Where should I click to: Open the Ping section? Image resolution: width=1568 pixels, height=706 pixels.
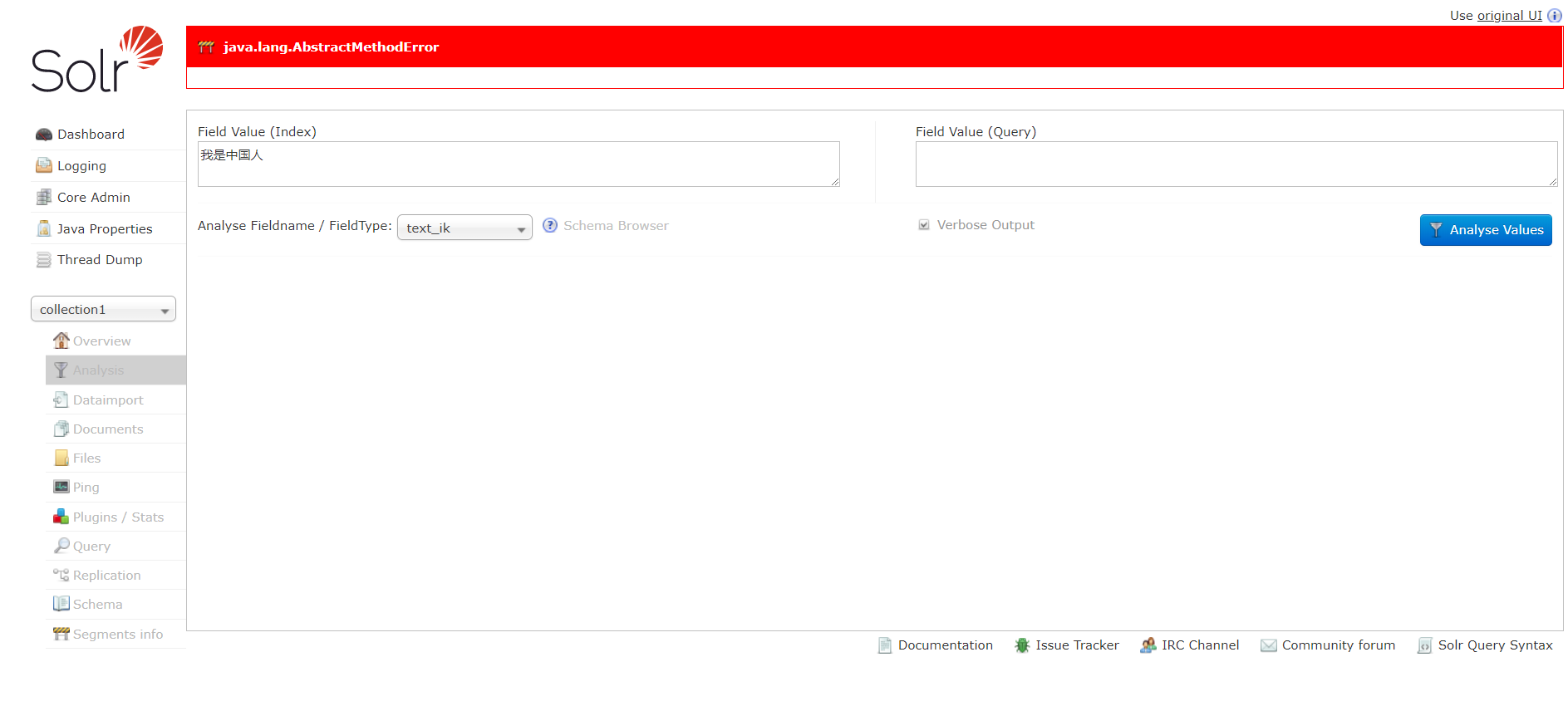point(86,488)
